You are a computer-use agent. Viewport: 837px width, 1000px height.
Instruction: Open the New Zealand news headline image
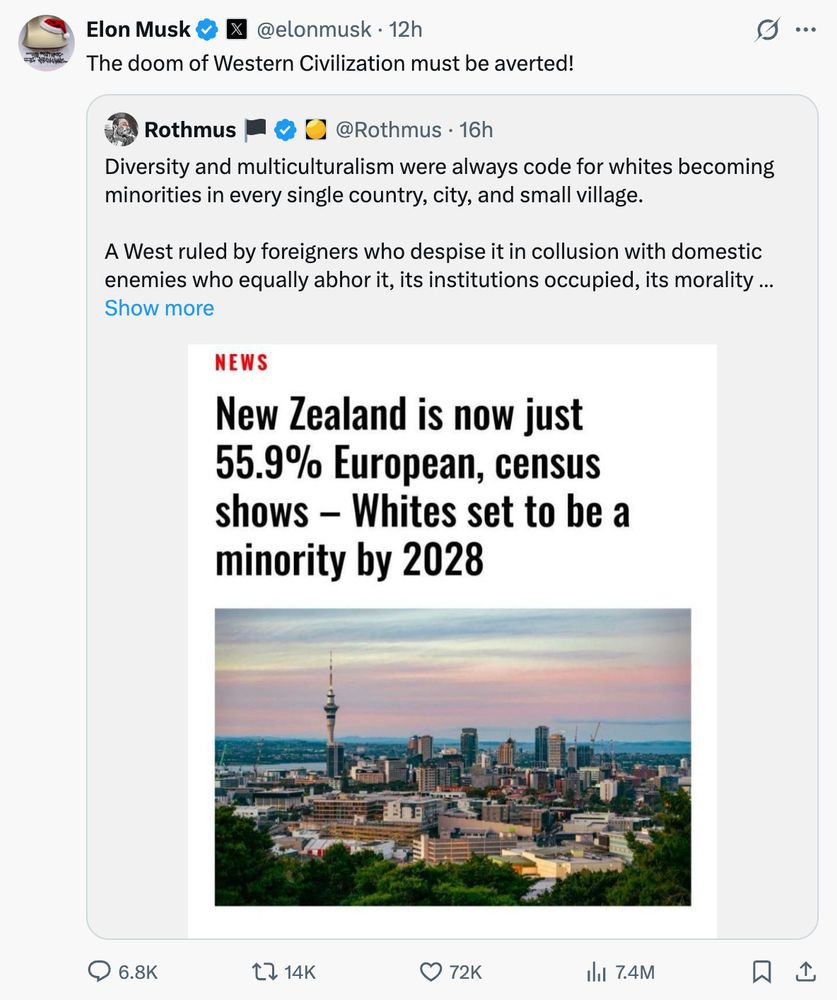452,641
